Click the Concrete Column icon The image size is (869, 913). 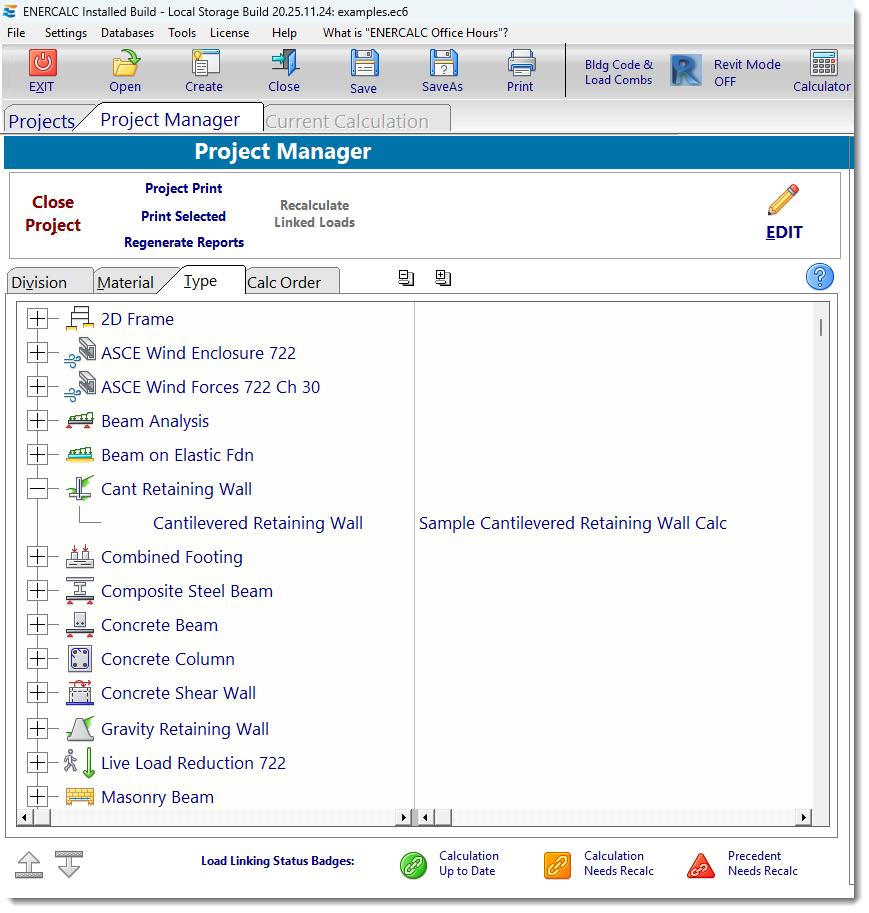pyautogui.click(x=80, y=659)
